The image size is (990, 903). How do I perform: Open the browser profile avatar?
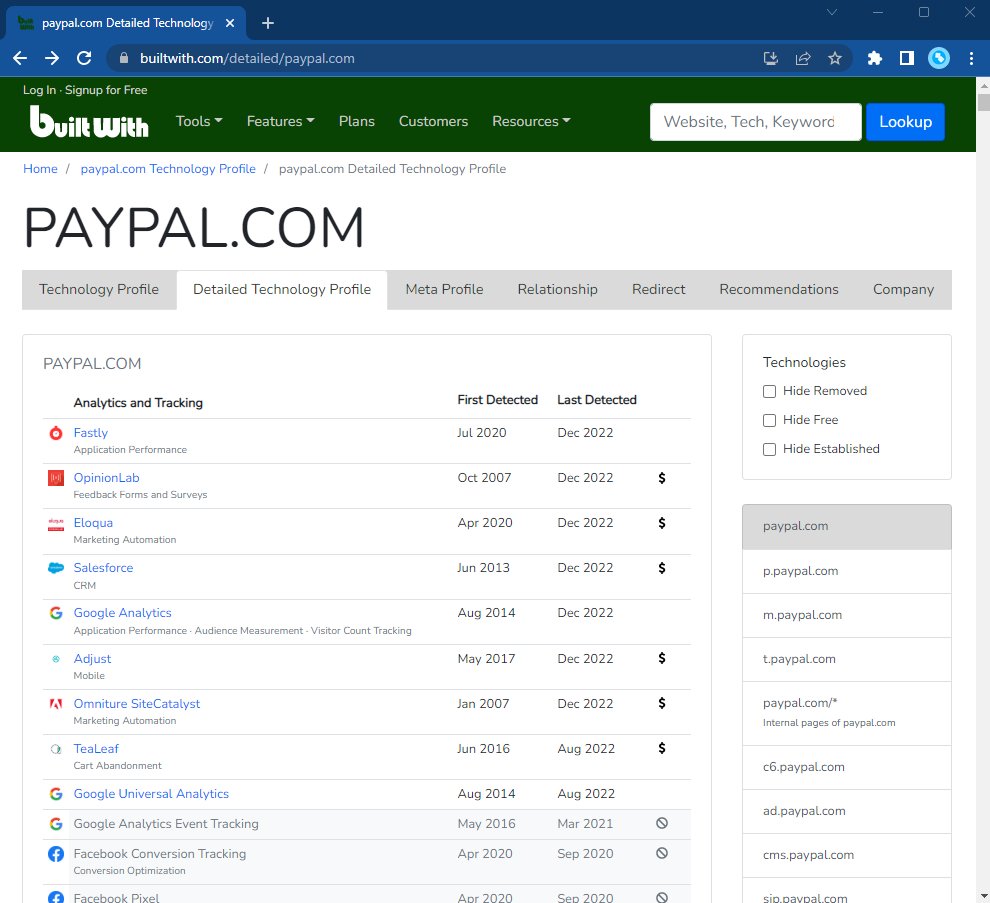939,59
